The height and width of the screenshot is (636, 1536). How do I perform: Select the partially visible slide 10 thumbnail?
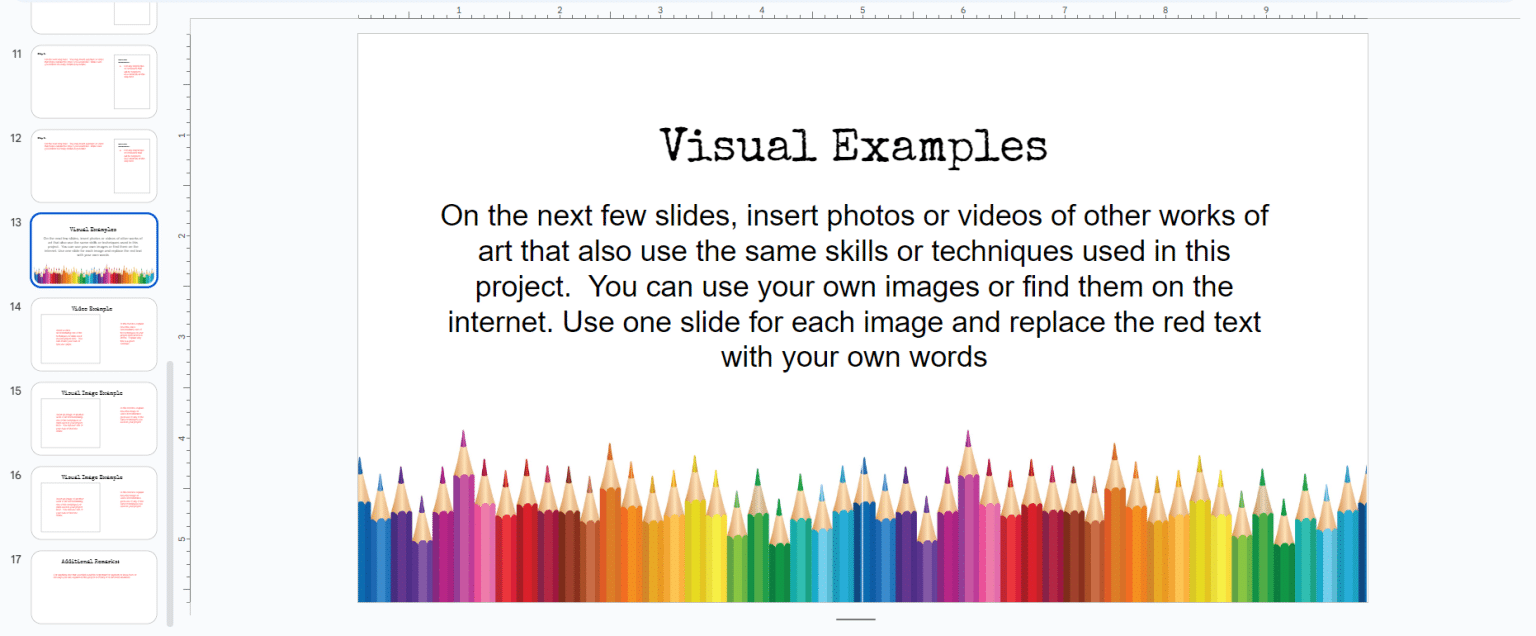click(x=94, y=15)
